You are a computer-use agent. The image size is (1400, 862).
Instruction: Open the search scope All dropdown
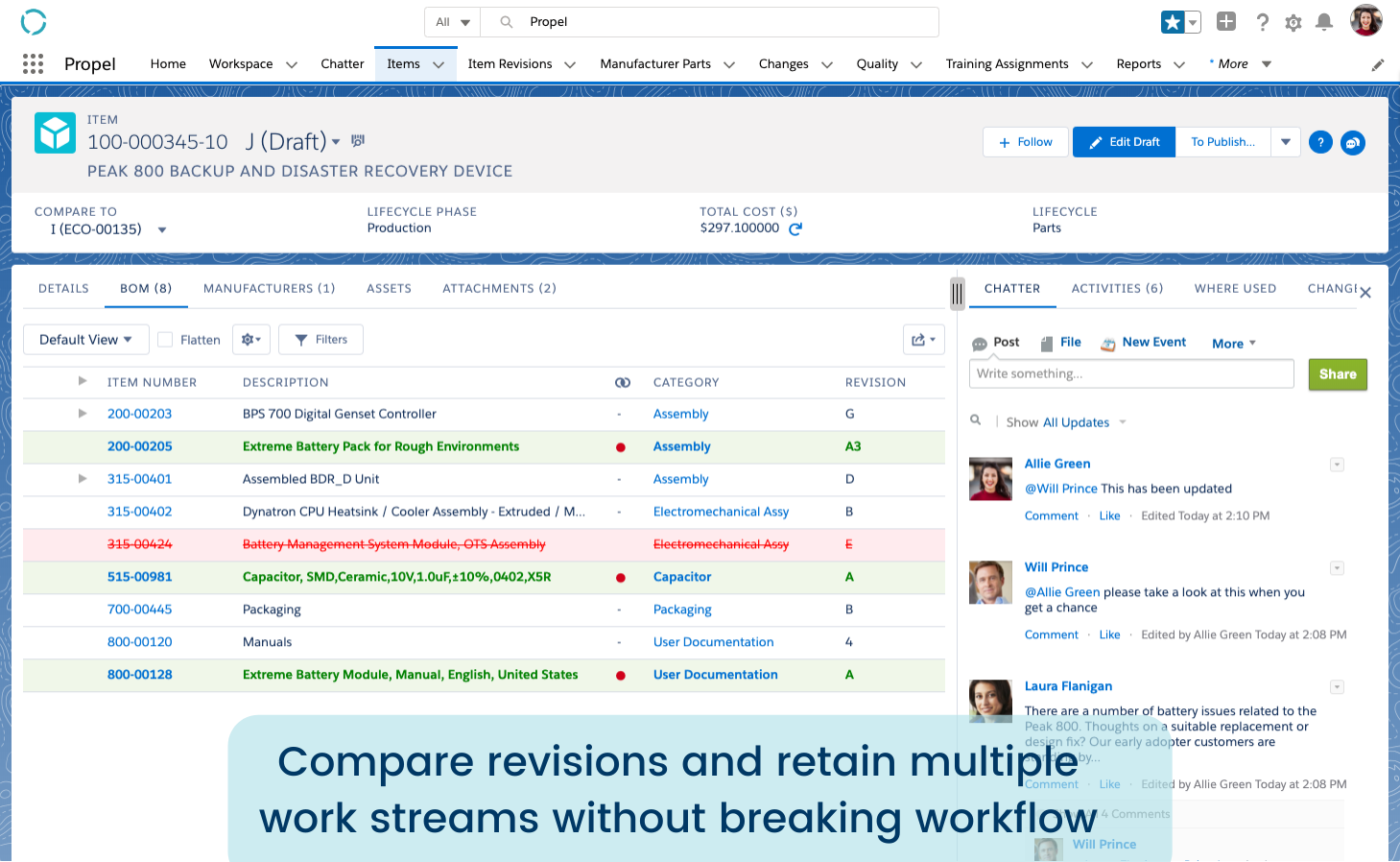[453, 22]
